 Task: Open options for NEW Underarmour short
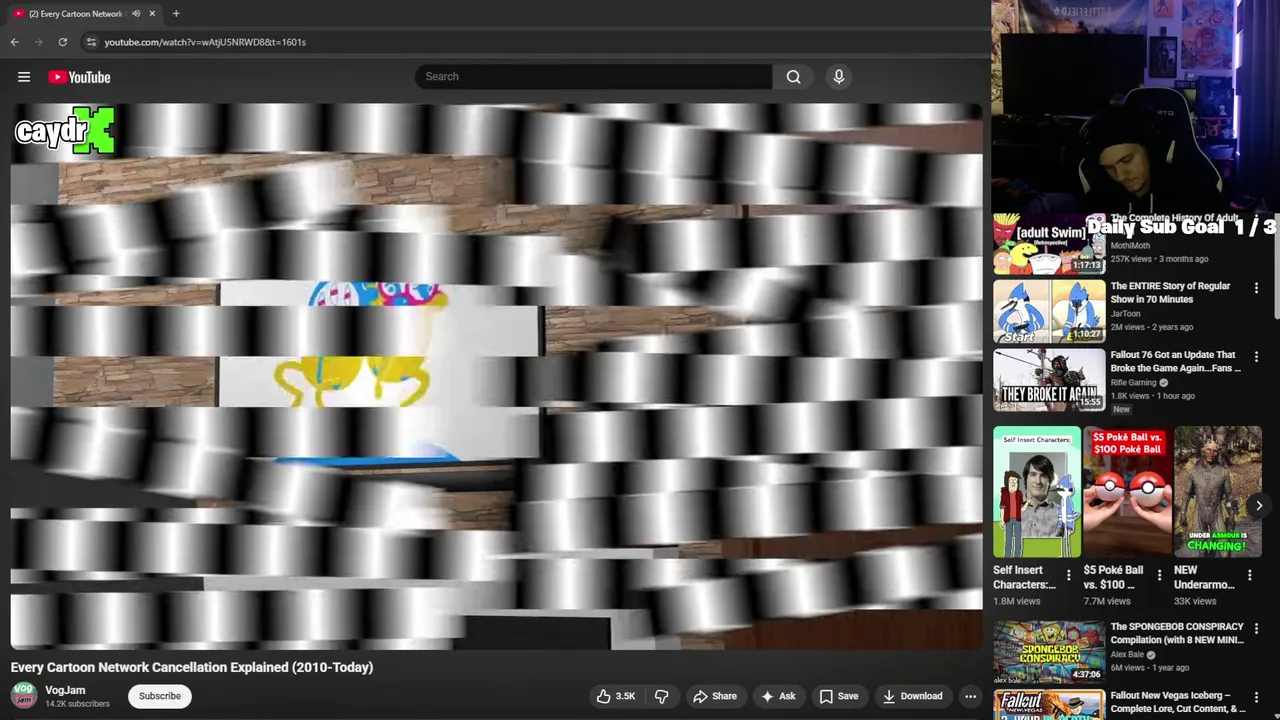(x=1249, y=575)
